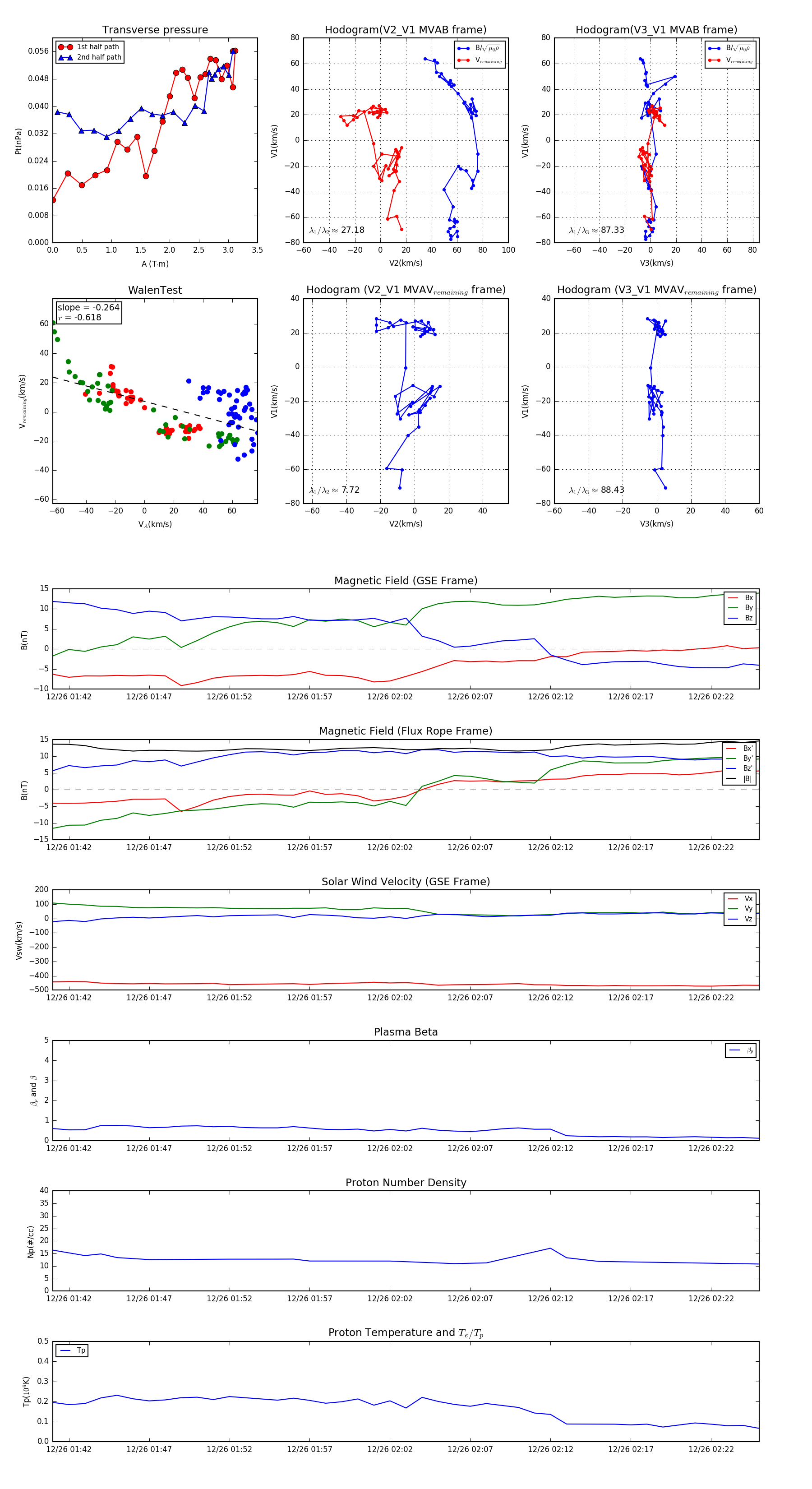
Task: Click the 'A (T·m)' x-axis label
Action: 155,264
